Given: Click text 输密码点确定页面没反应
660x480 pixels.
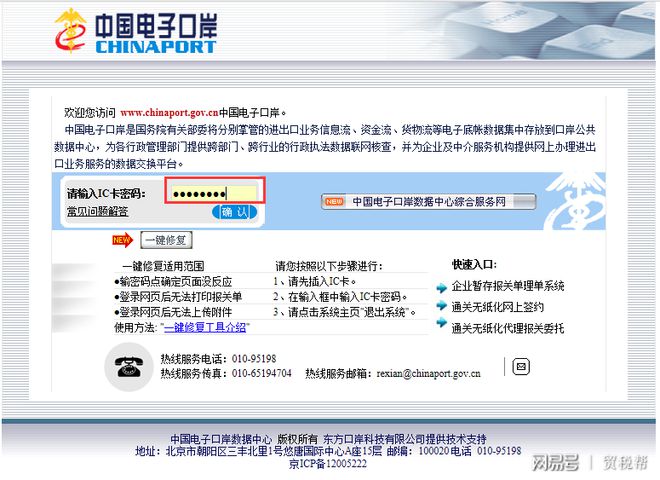Looking at the screenshot, I should tap(173, 281).
